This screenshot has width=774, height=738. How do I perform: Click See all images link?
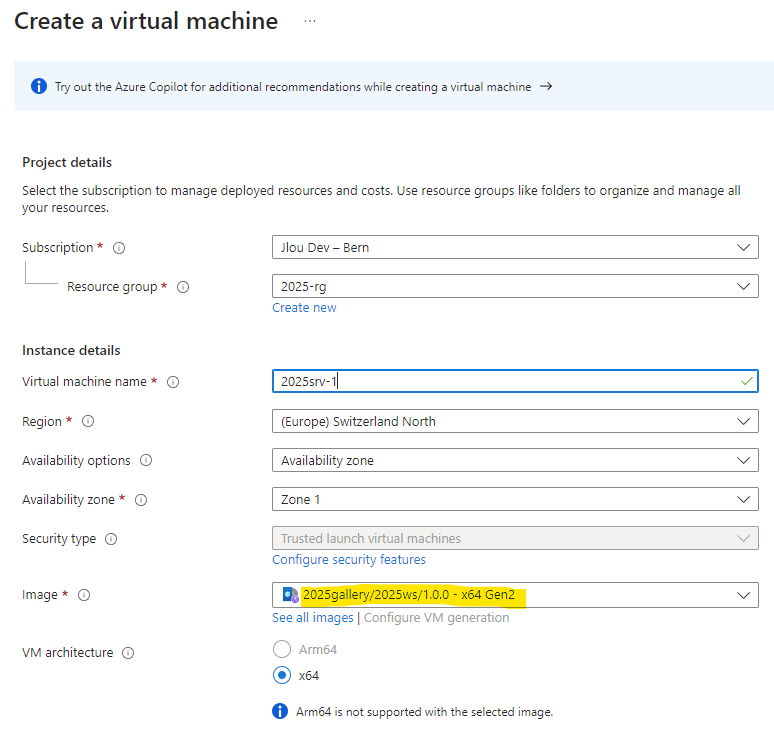pyautogui.click(x=312, y=618)
